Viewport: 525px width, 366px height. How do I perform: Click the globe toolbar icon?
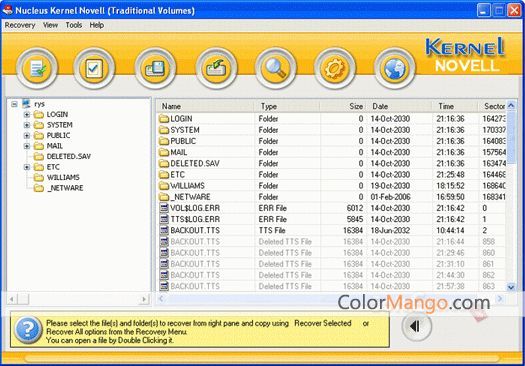(x=395, y=68)
